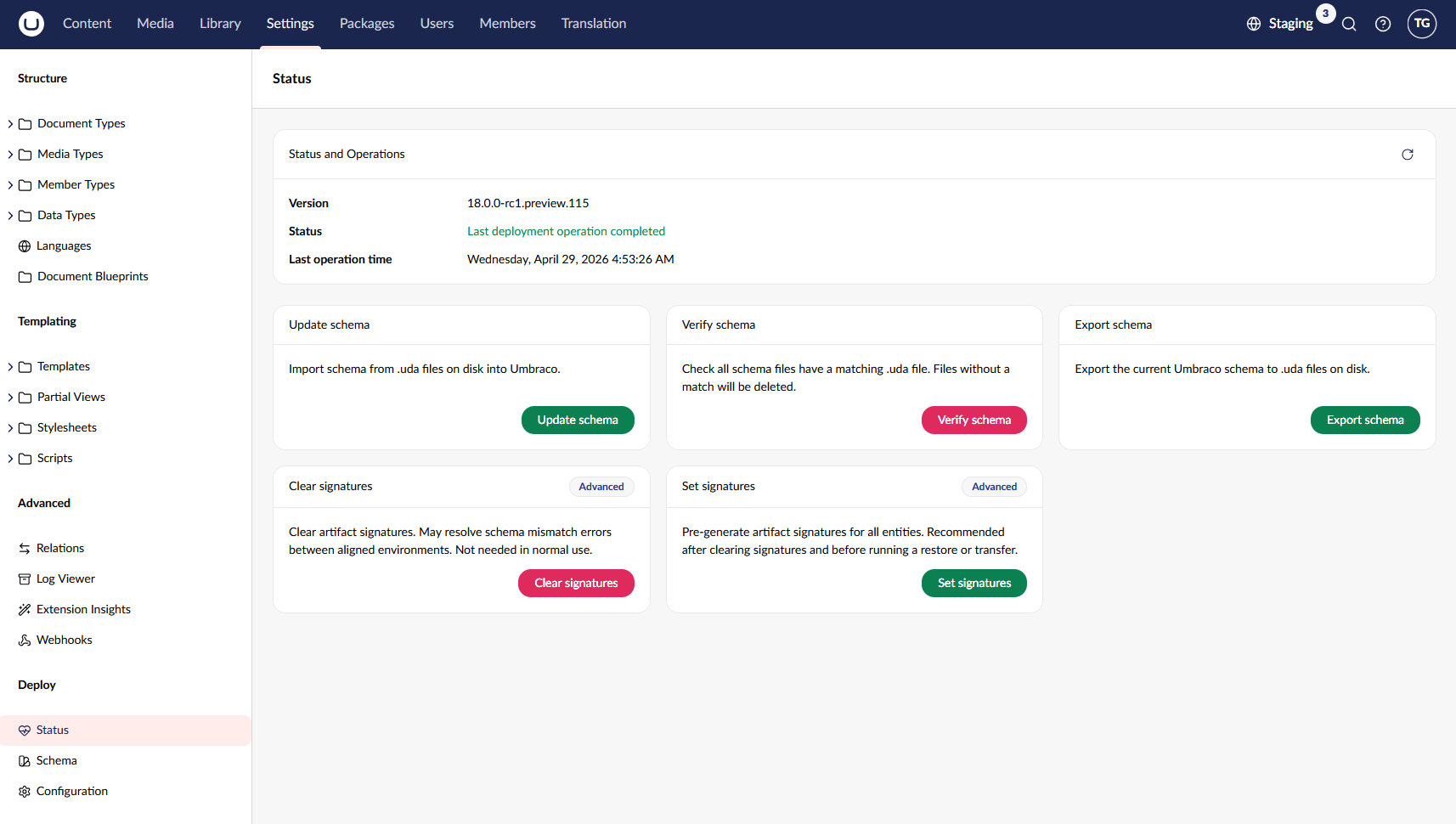Click the Member Types folder icon
Image resolution: width=1456 pixels, height=824 pixels.
(x=25, y=185)
